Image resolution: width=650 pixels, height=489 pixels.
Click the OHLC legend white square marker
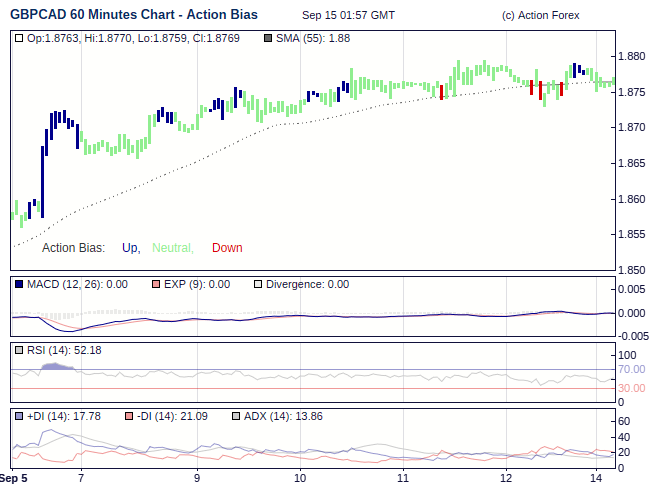point(20,38)
